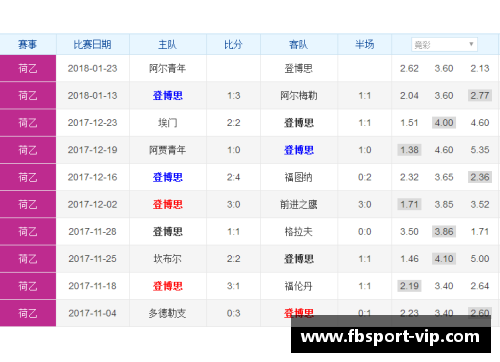Click the www.fbsport-vip.com banner
Viewport: 500px width, 362px height.
point(391,336)
